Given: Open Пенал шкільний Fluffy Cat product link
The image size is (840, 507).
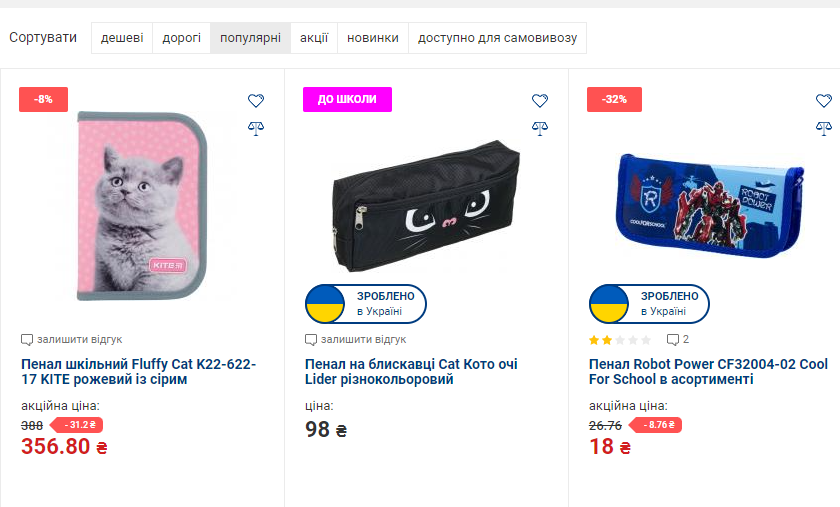Looking at the screenshot, I should click(x=138, y=372).
